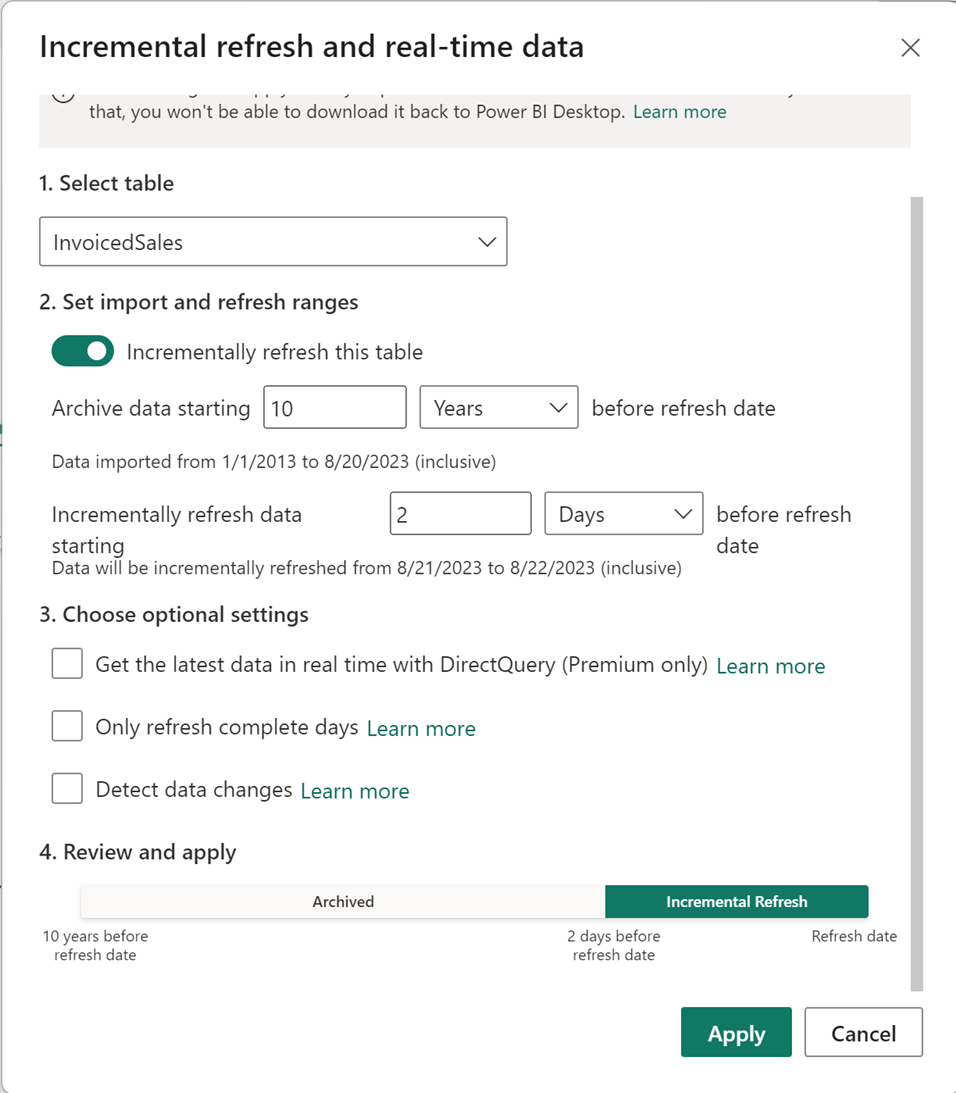Click the incremental refresh number field
This screenshot has height=1093, width=956.
click(x=460, y=514)
